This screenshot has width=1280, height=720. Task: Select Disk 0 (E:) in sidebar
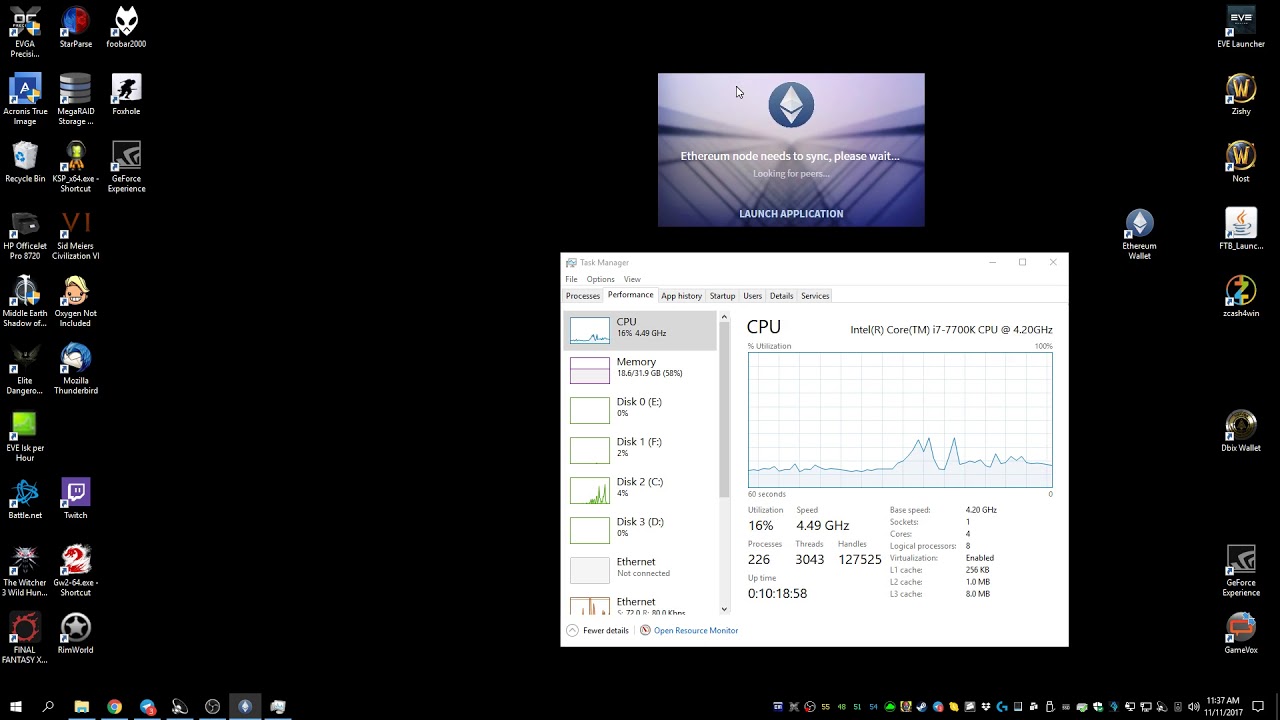[640, 409]
